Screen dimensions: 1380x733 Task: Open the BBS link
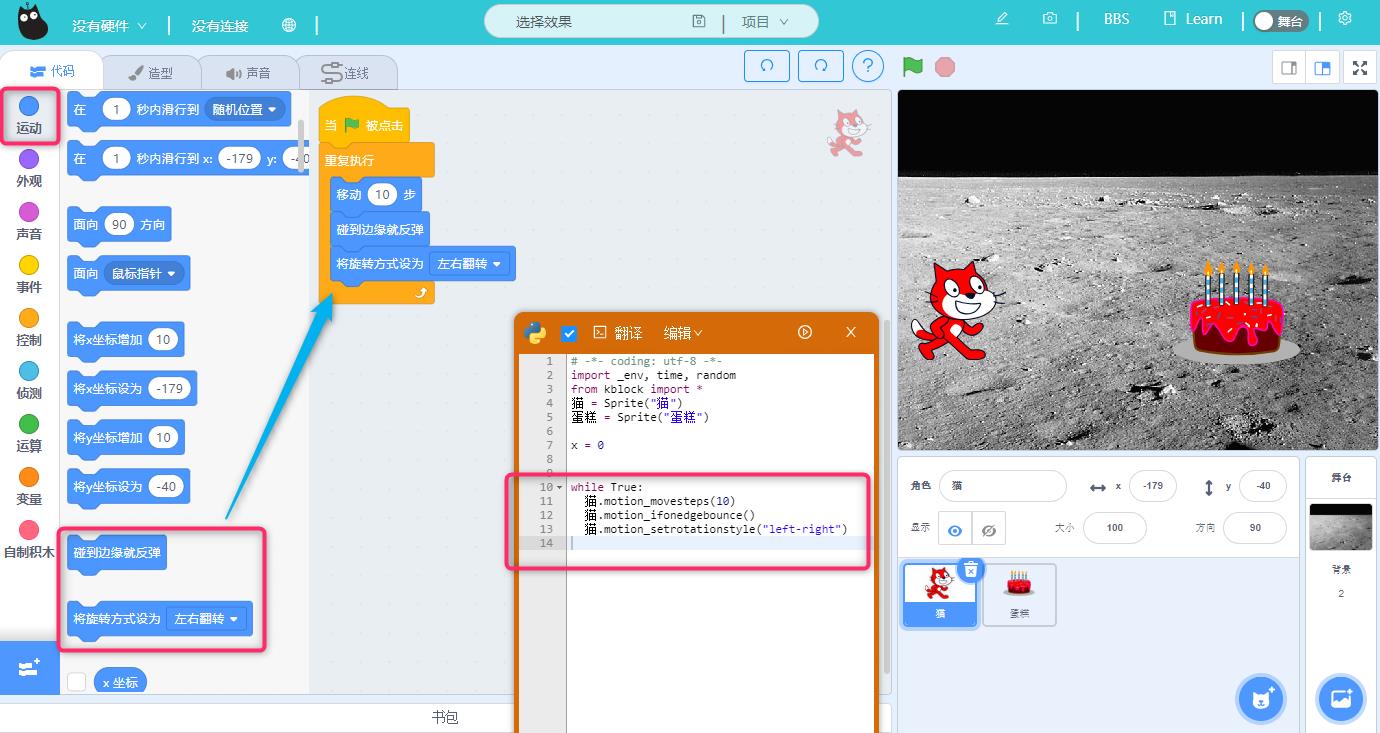(x=1116, y=19)
